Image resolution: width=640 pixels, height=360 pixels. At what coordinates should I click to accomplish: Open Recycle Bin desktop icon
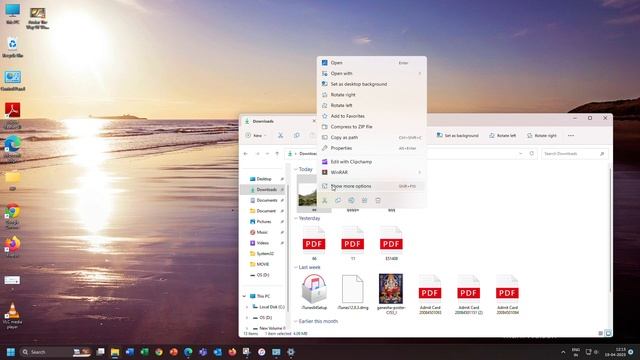point(12,47)
